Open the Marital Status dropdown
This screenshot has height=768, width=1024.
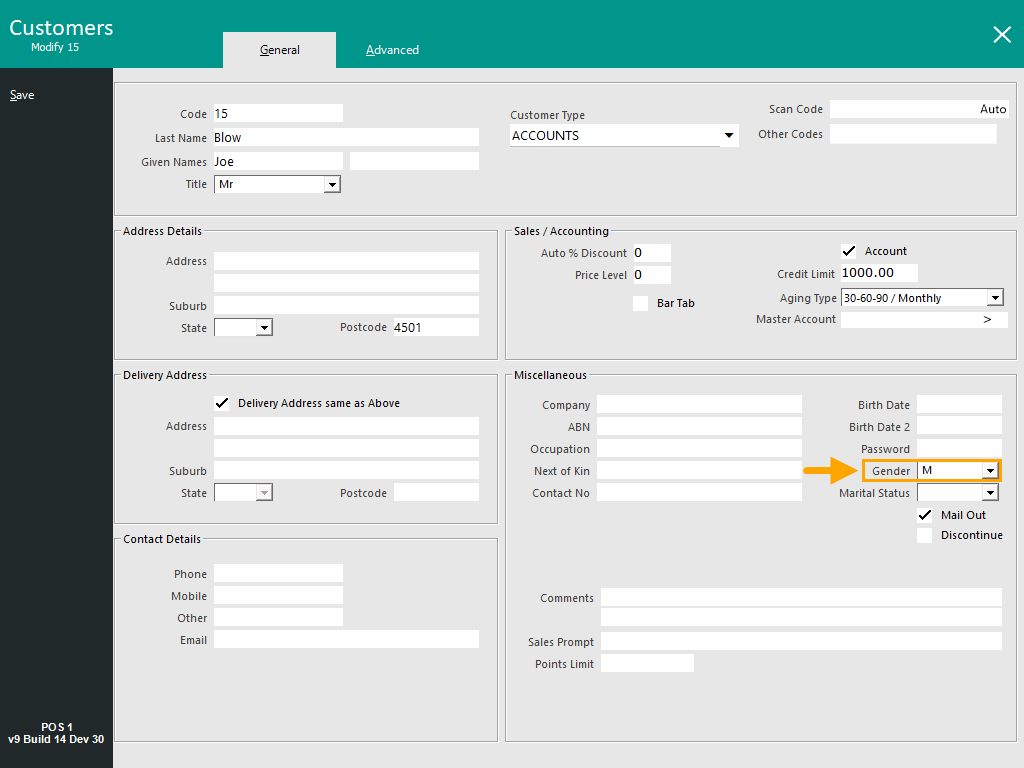(x=990, y=493)
